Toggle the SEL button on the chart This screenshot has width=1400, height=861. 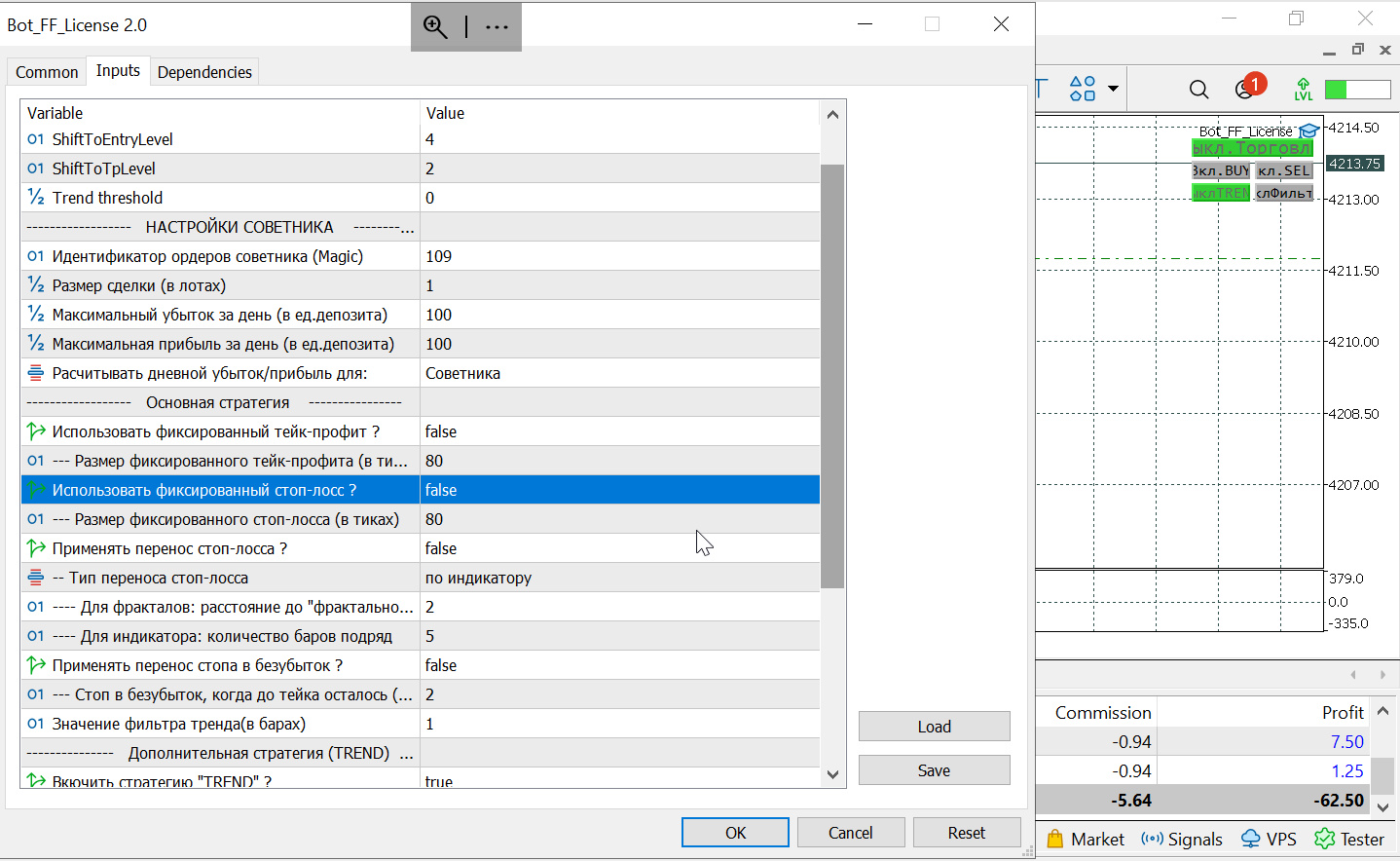[1284, 170]
